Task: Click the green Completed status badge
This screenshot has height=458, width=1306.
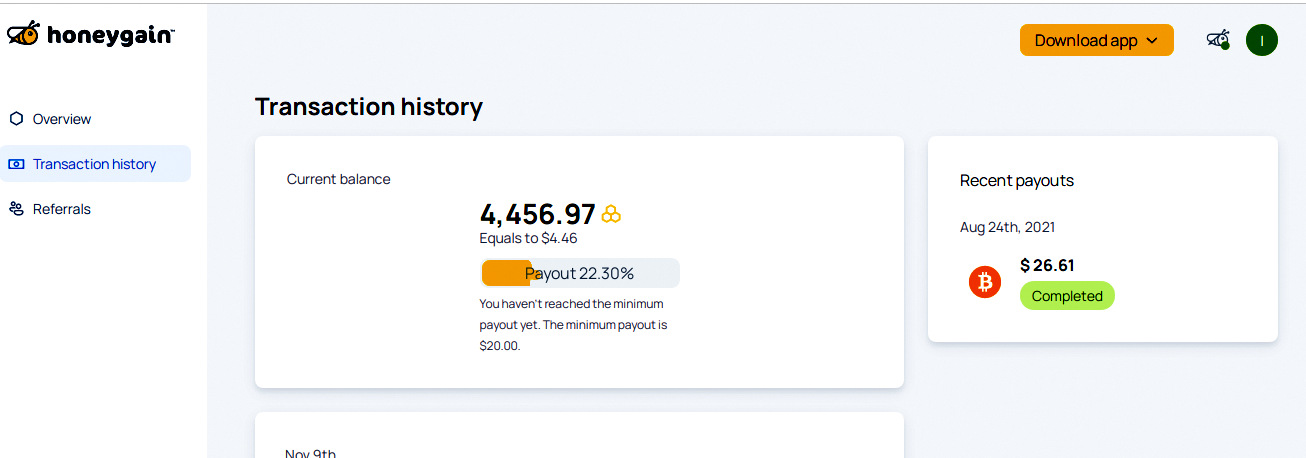Action: click(x=1067, y=296)
